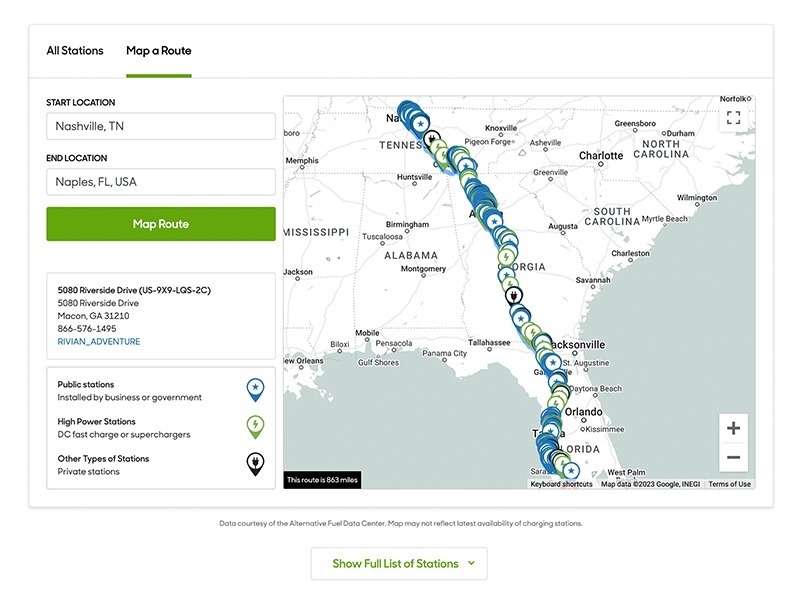Open the Map a Route tab
This screenshot has height=600, width=800.
coord(159,50)
